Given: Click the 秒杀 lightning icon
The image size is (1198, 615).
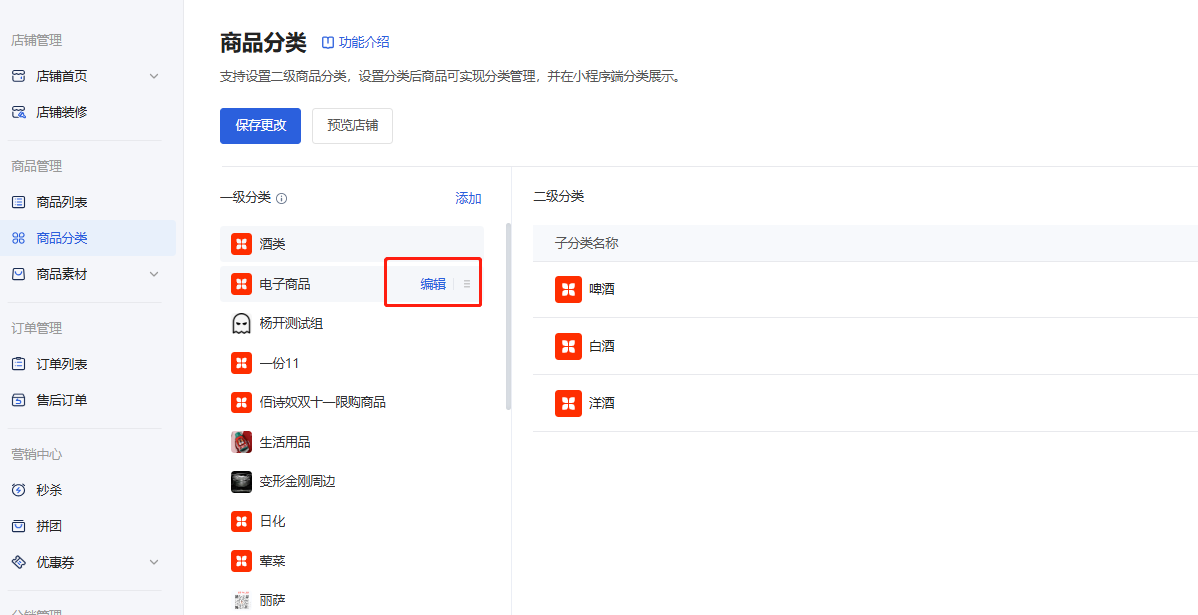Looking at the screenshot, I should (x=19, y=490).
